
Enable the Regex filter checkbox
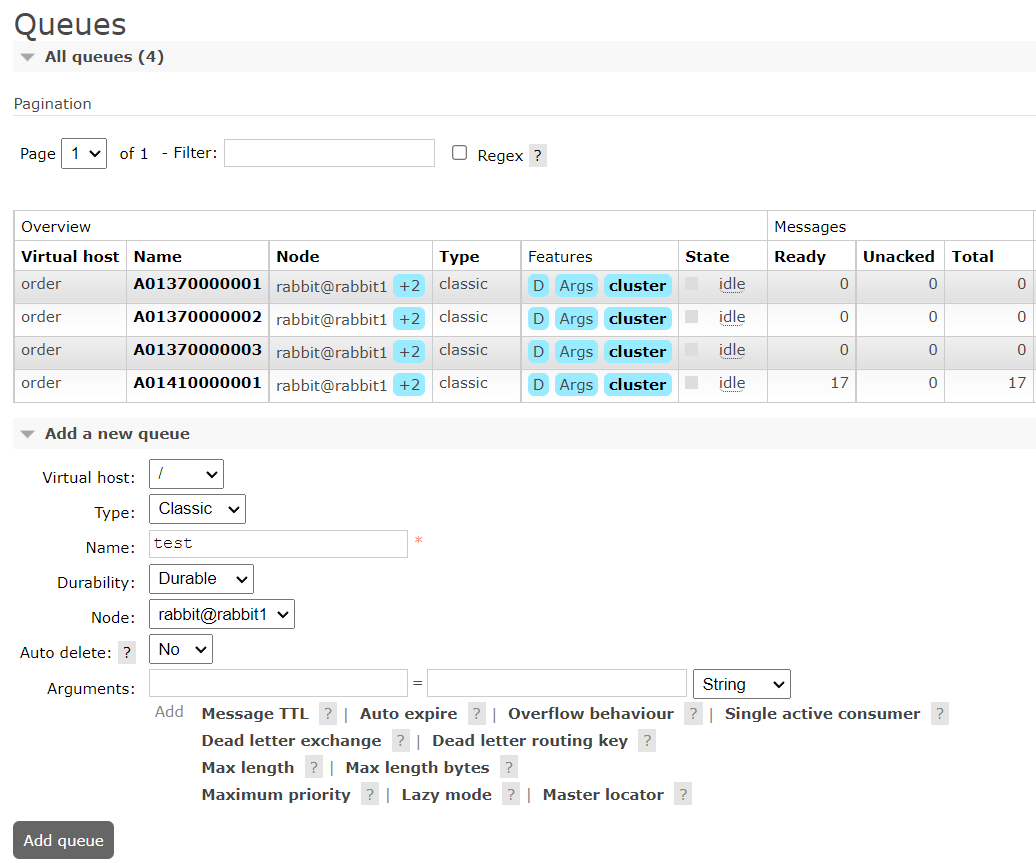459,153
